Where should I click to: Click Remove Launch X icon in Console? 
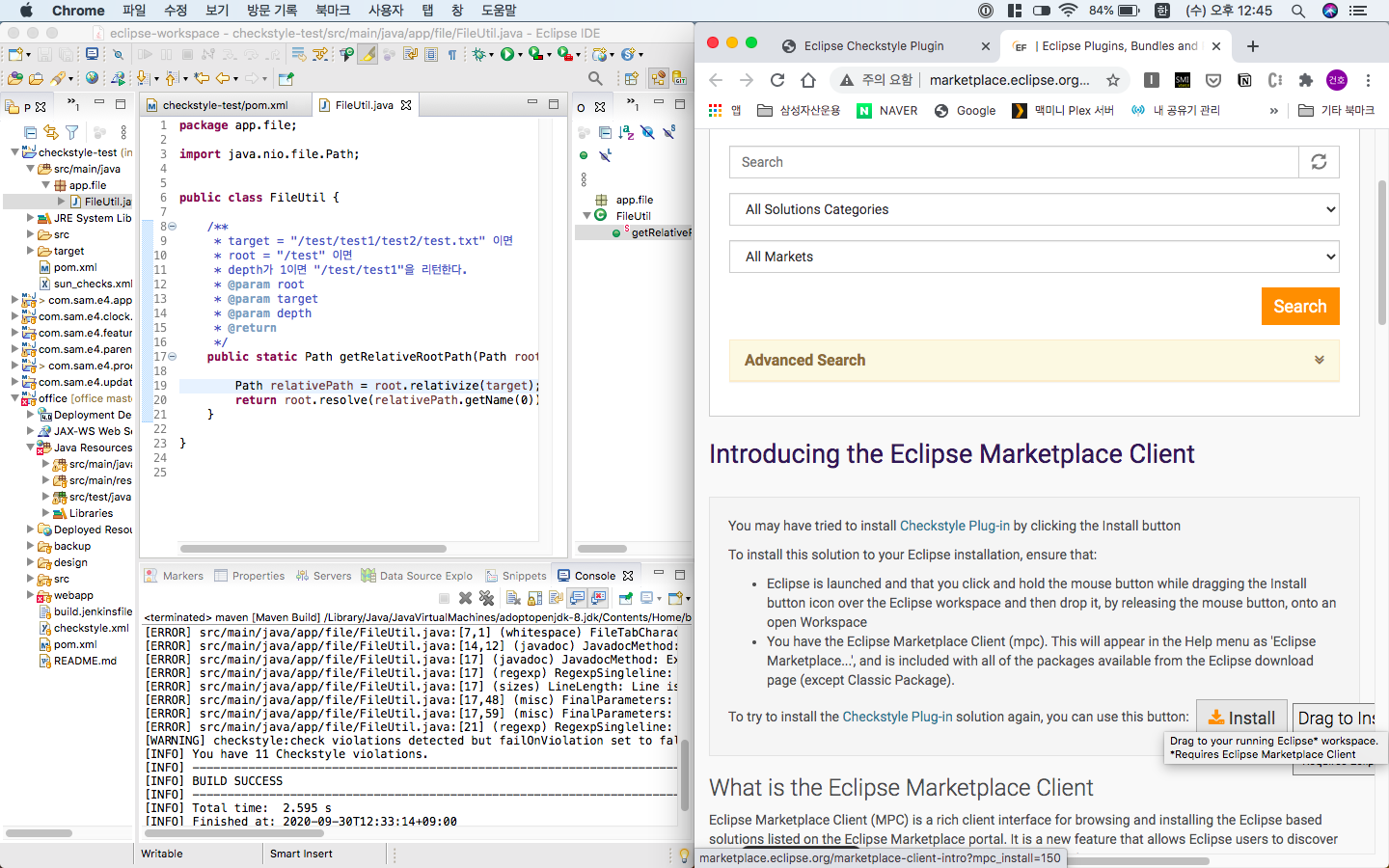click(465, 598)
